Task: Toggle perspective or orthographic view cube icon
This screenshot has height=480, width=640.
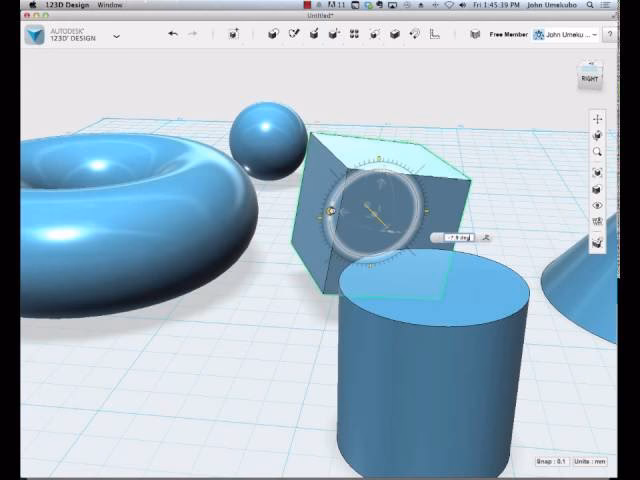Action: (x=598, y=189)
